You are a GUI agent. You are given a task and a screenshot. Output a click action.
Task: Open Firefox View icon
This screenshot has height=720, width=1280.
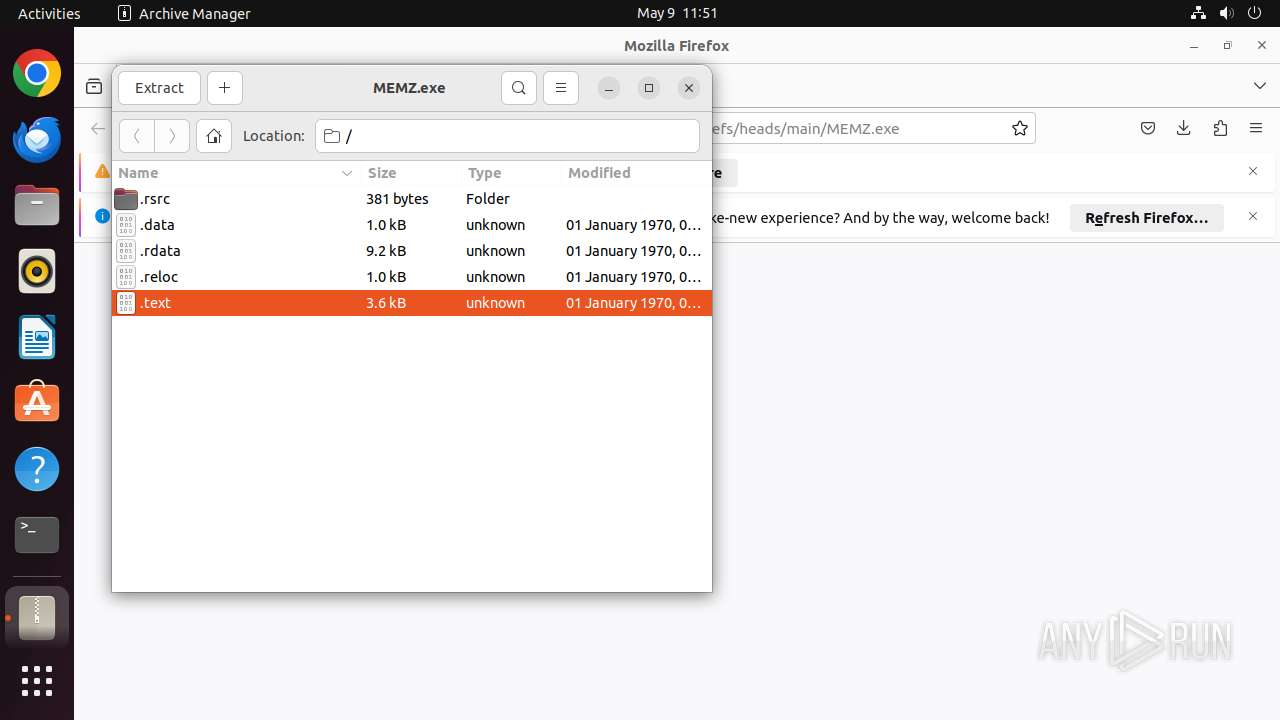tap(94, 87)
